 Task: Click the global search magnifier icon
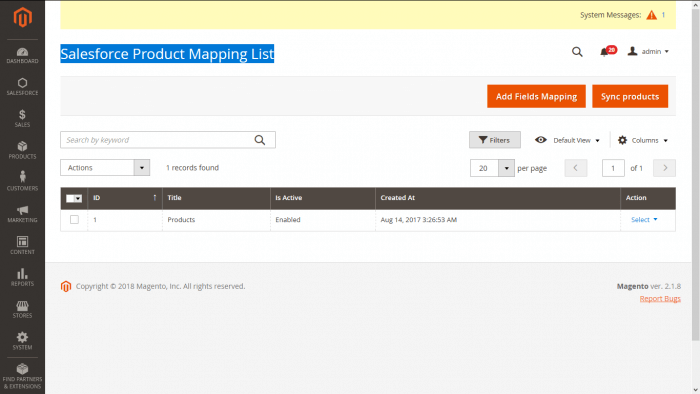coord(577,52)
